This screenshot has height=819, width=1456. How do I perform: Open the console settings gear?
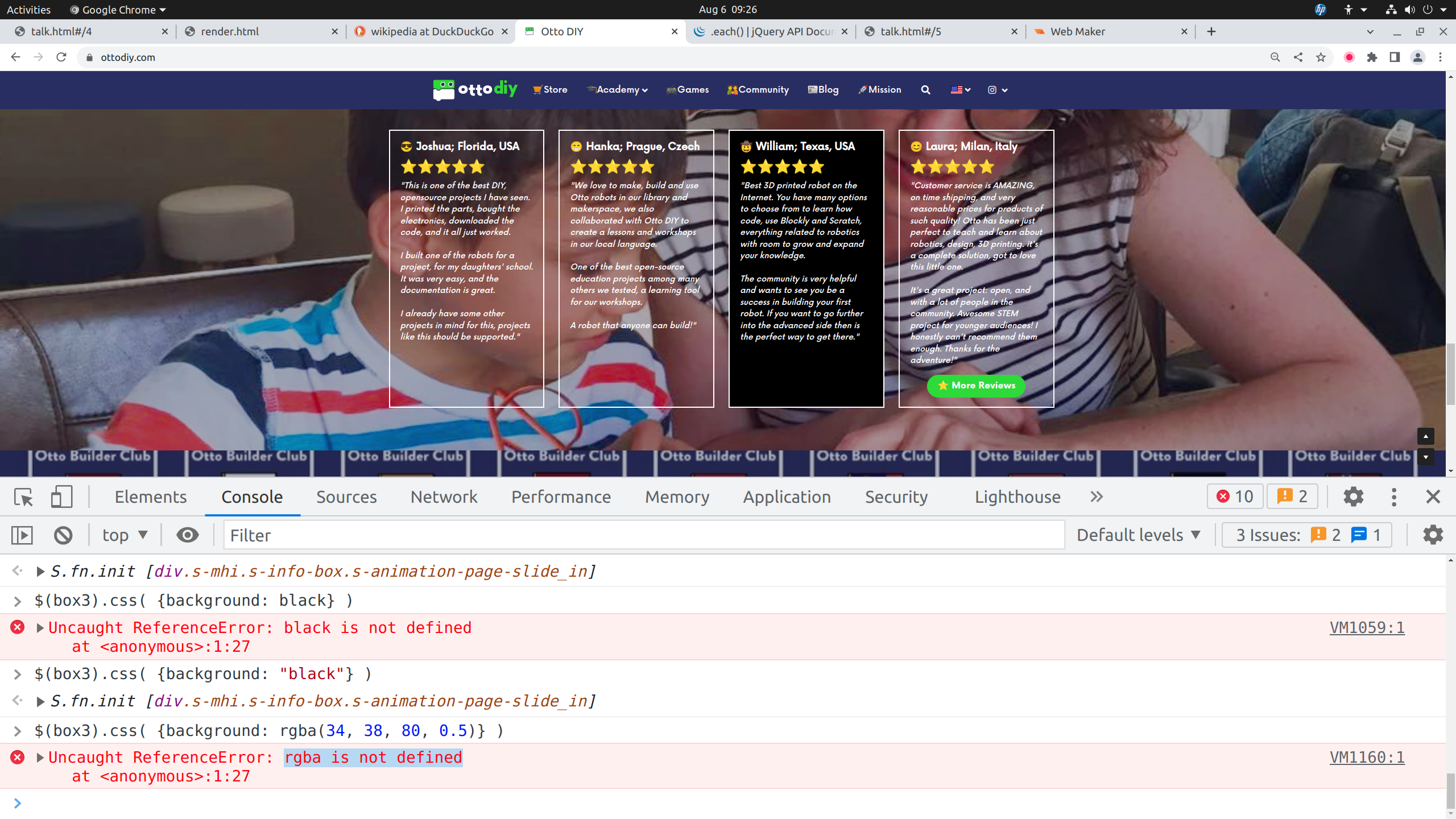pos(1433,535)
